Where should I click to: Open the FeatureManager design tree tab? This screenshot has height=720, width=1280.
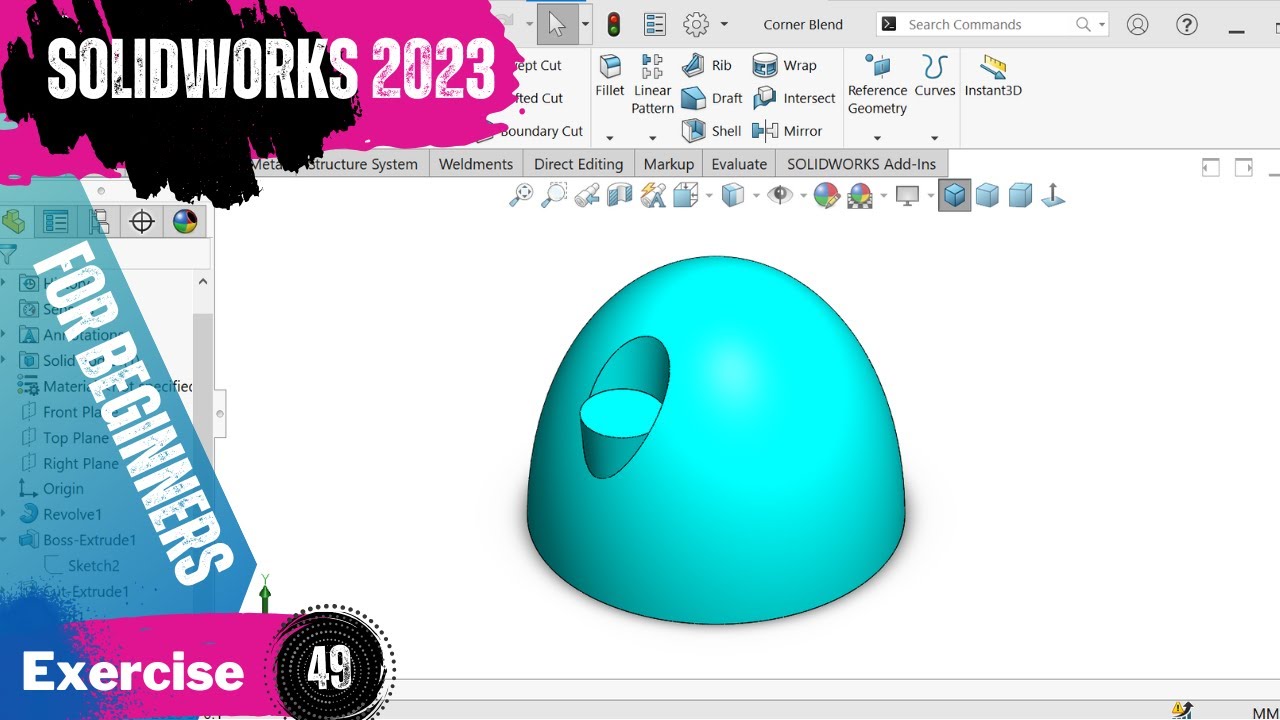coord(14,222)
